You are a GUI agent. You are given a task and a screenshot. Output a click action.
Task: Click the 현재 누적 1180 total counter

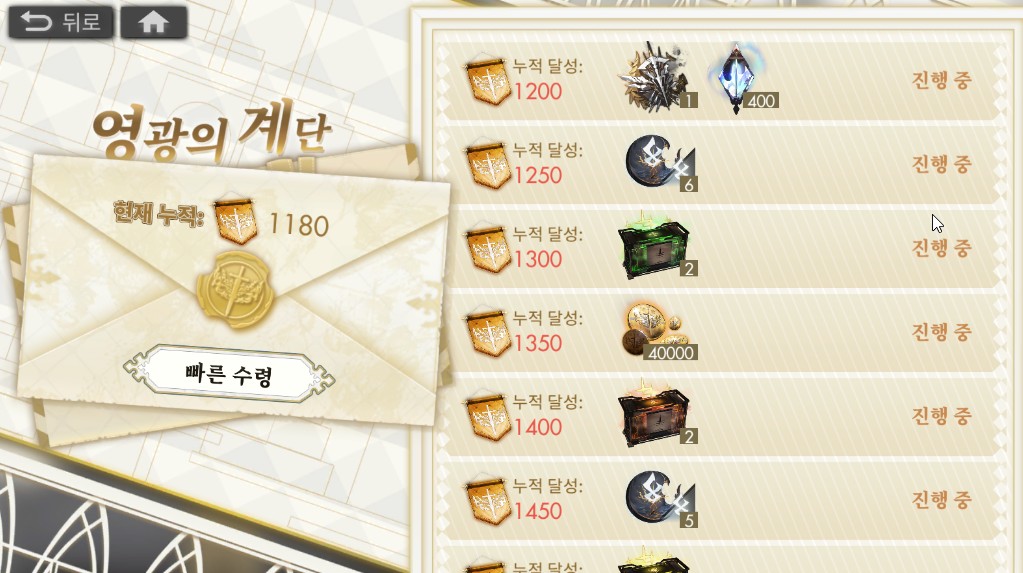[x=222, y=221]
